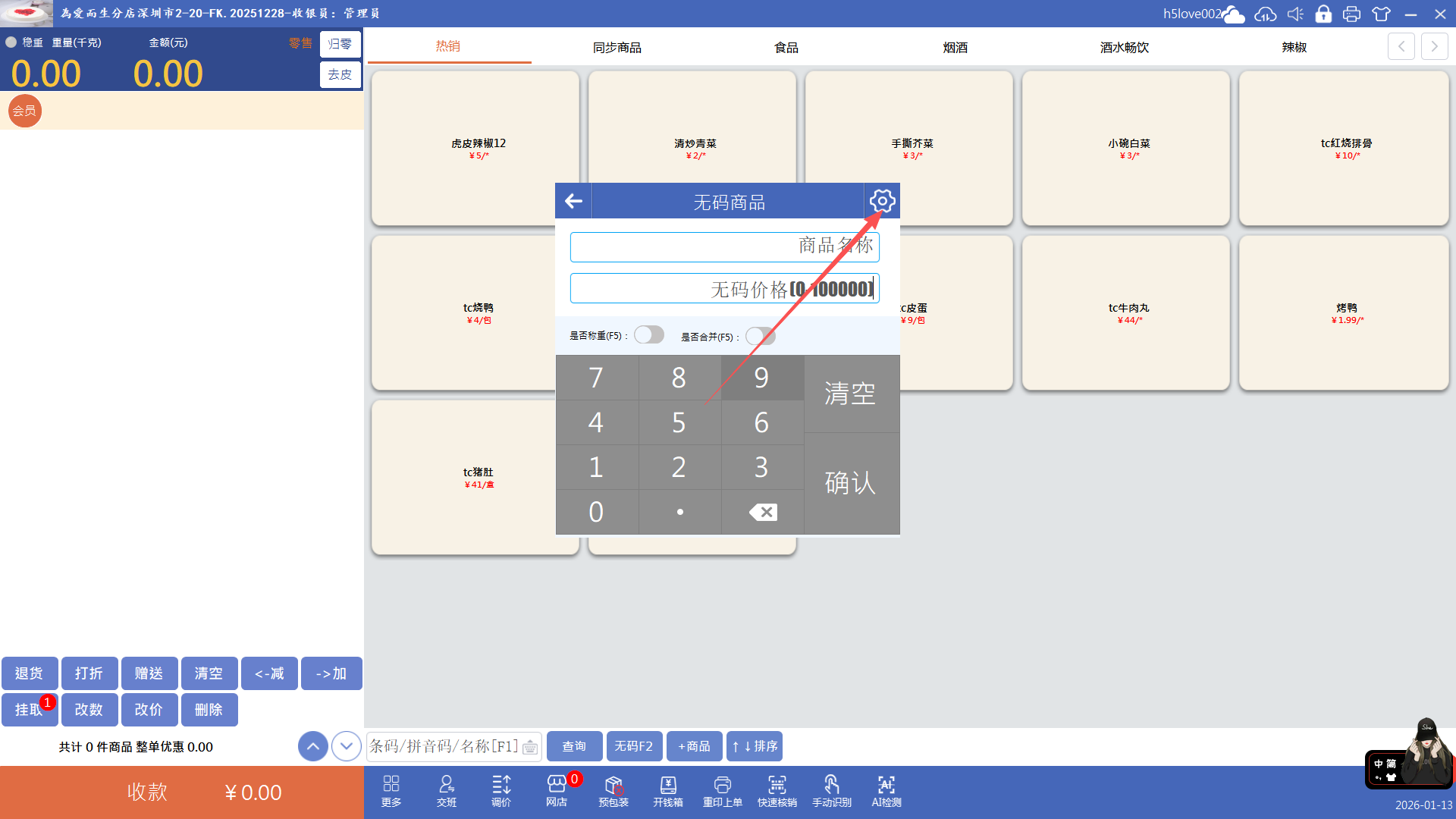Switch to the 烟酒 category tab
Image resolution: width=1456 pixels, height=819 pixels.
coord(955,47)
